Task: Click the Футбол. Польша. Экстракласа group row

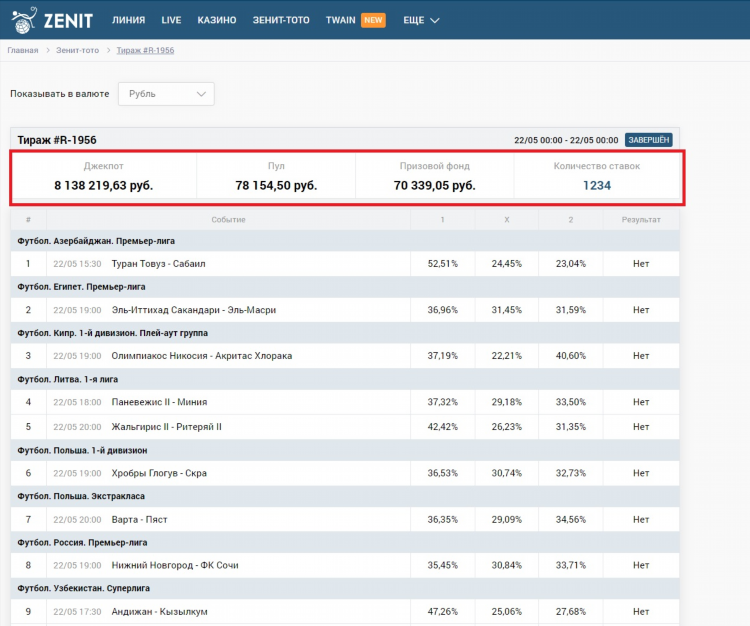Action: click(345, 496)
